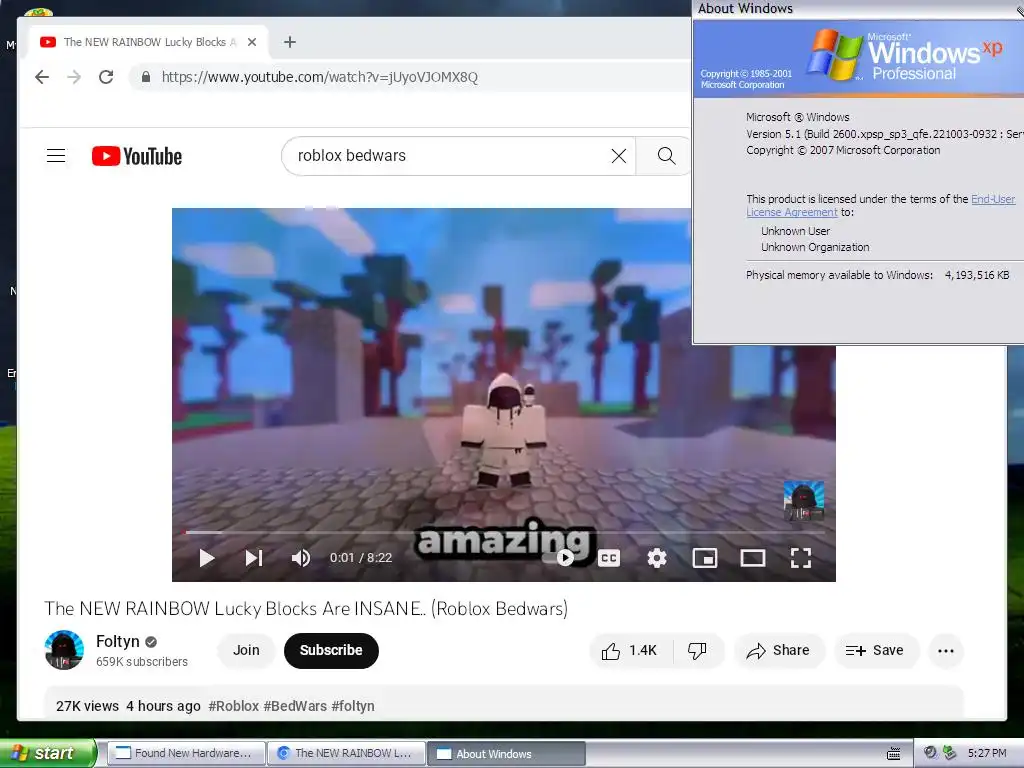The image size is (1024, 768).
Task: Skip to the next video
Action: [253, 558]
